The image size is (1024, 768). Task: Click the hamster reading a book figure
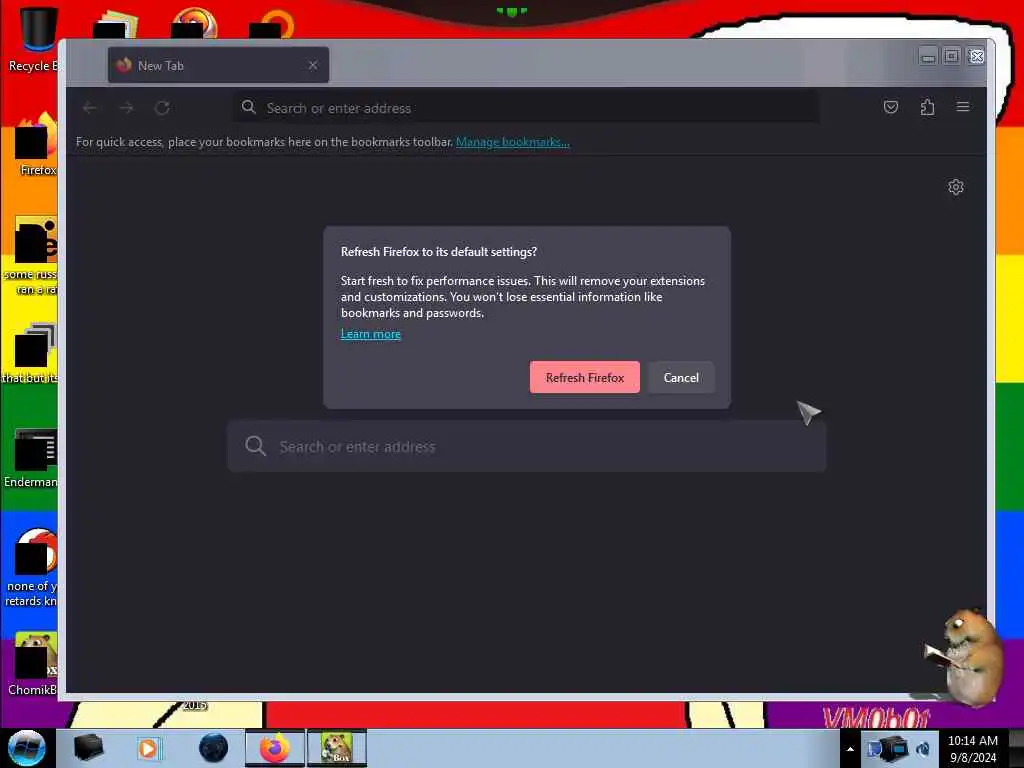(x=965, y=657)
